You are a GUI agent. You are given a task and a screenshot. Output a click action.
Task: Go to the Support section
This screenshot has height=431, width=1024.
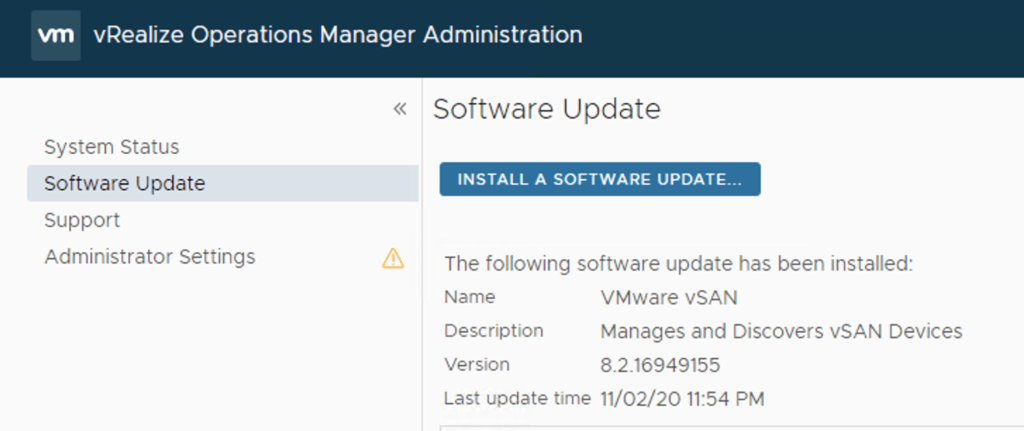82,220
